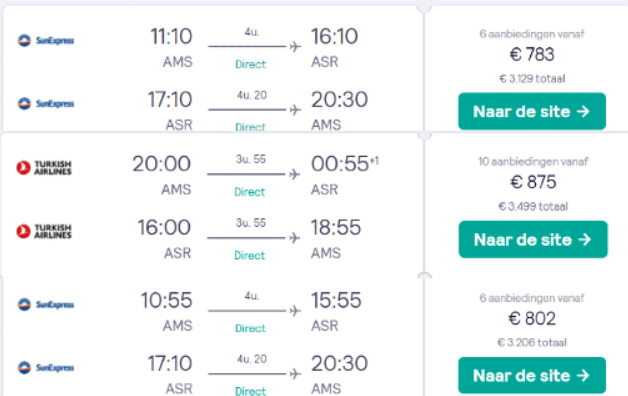Click SunExpress logo on last 17:10 flight

[x=46, y=368]
